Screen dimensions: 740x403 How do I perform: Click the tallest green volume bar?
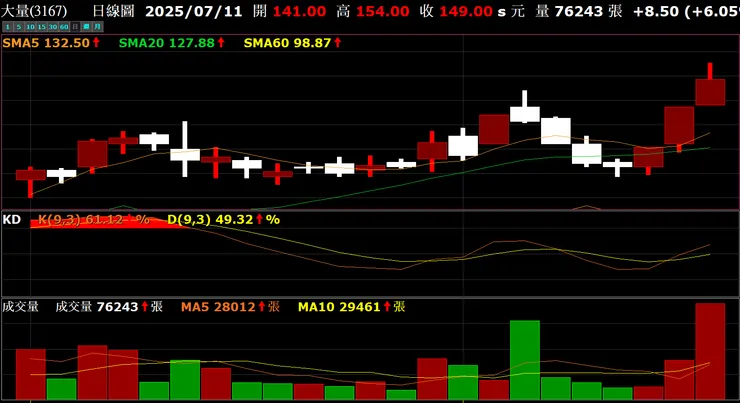click(x=525, y=360)
